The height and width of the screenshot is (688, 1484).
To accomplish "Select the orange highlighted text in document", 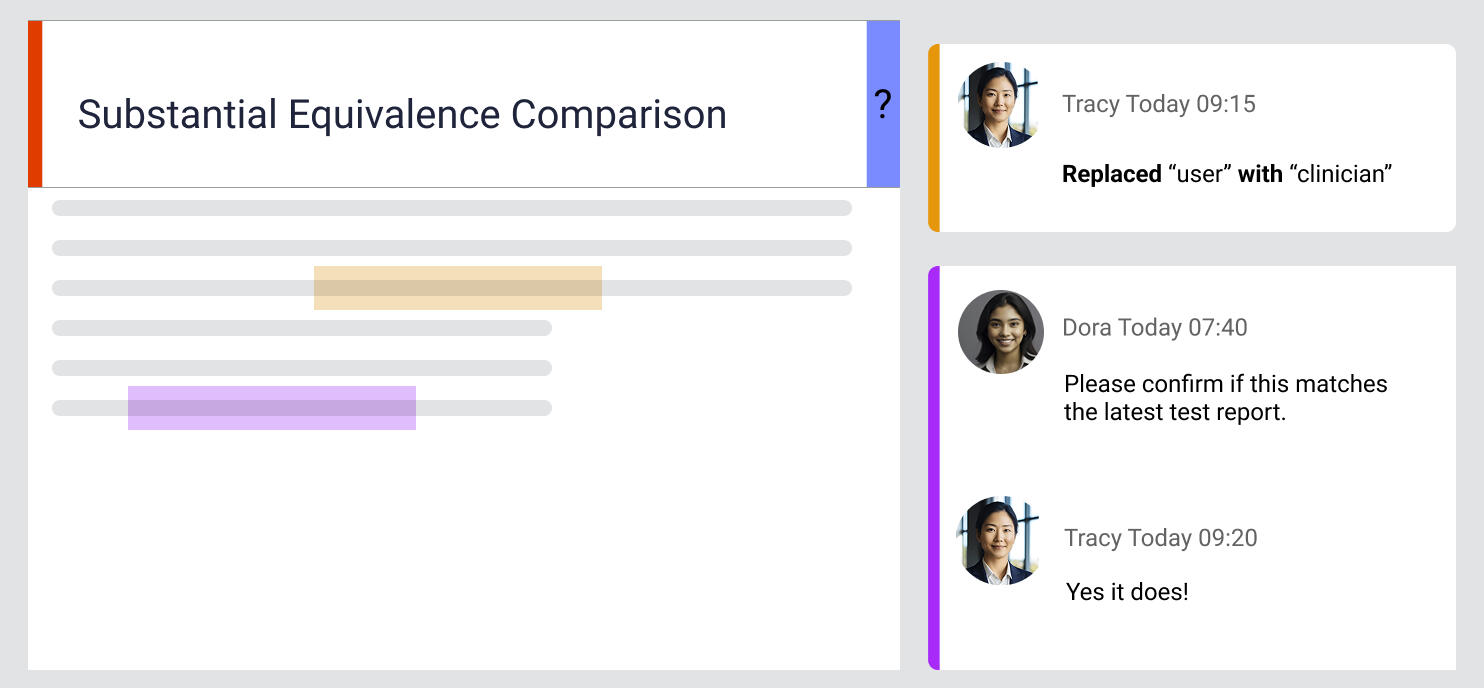I will click(457, 288).
